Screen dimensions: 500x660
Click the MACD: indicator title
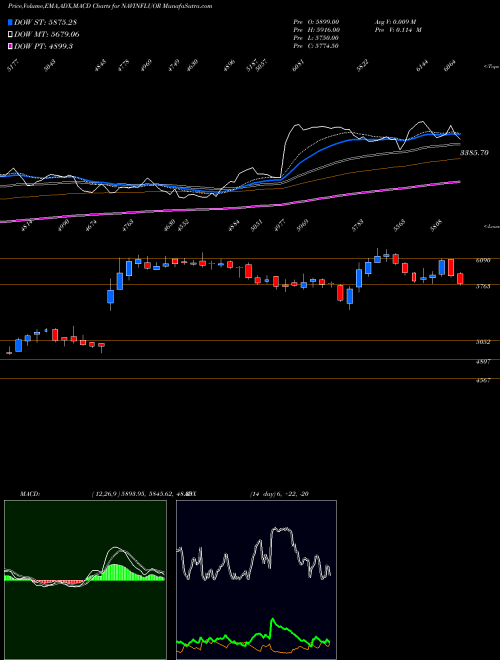pos(29,494)
